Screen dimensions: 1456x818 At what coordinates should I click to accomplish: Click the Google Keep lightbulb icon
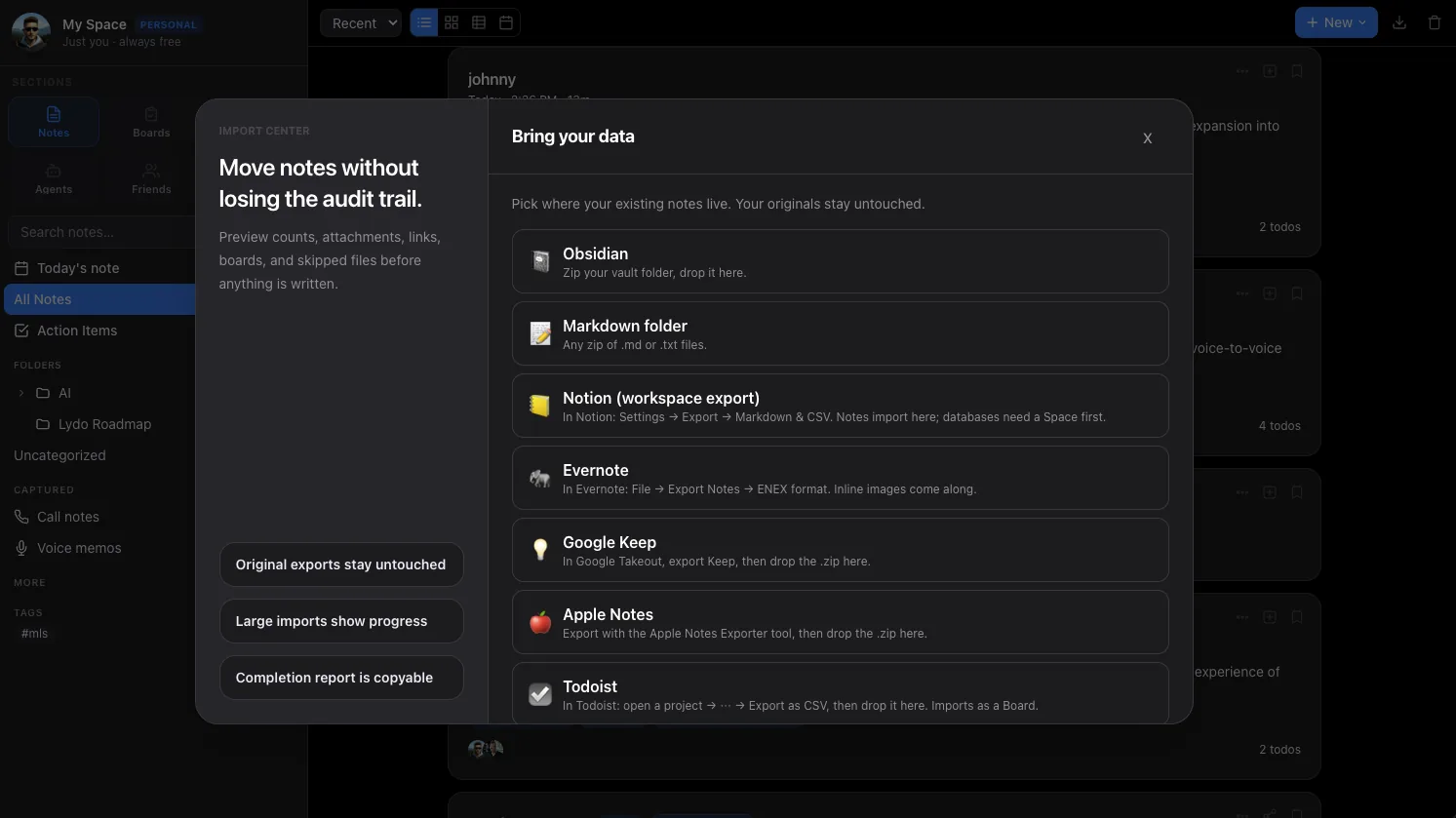pyautogui.click(x=540, y=550)
